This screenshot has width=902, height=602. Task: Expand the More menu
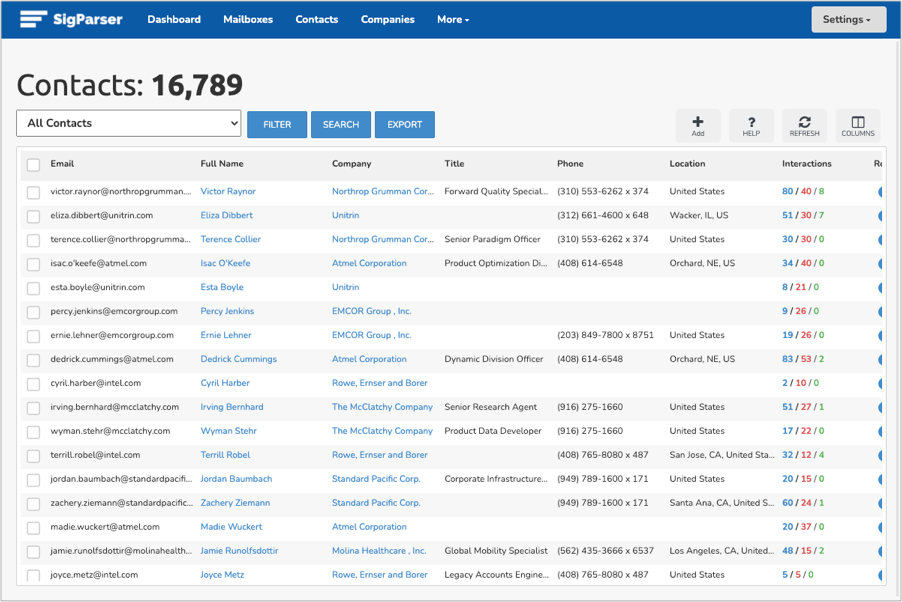point(453,19)
